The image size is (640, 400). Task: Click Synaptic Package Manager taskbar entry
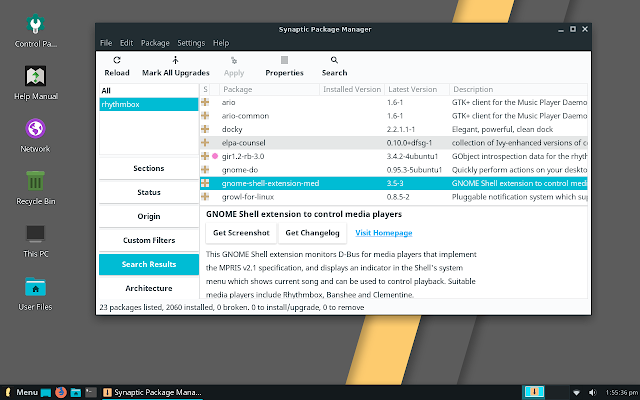[x=151, y=393]
